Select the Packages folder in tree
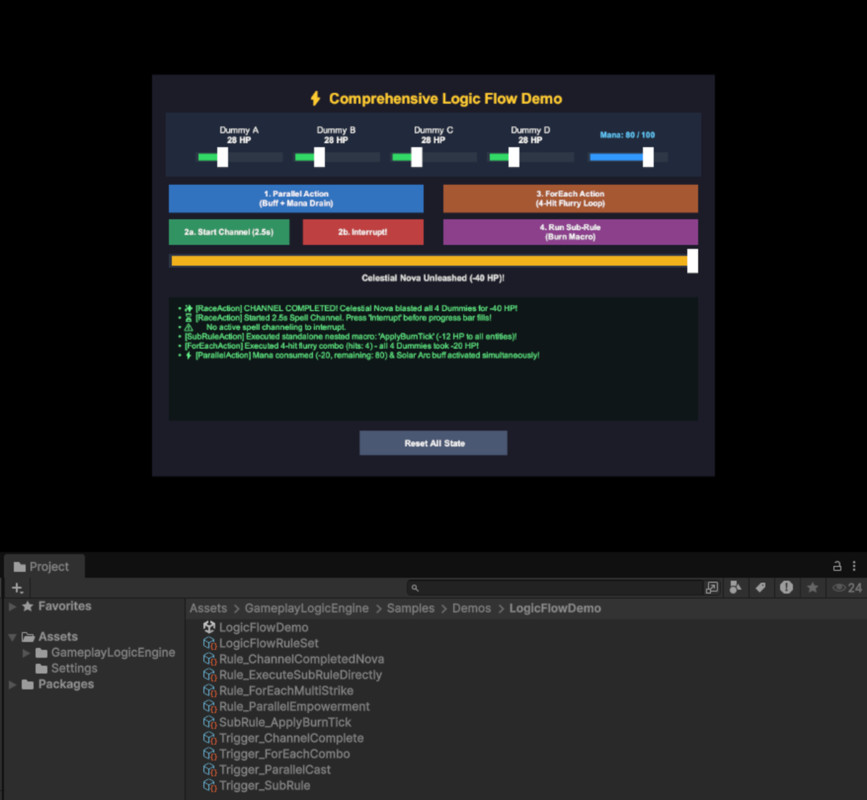 point(66,684)
